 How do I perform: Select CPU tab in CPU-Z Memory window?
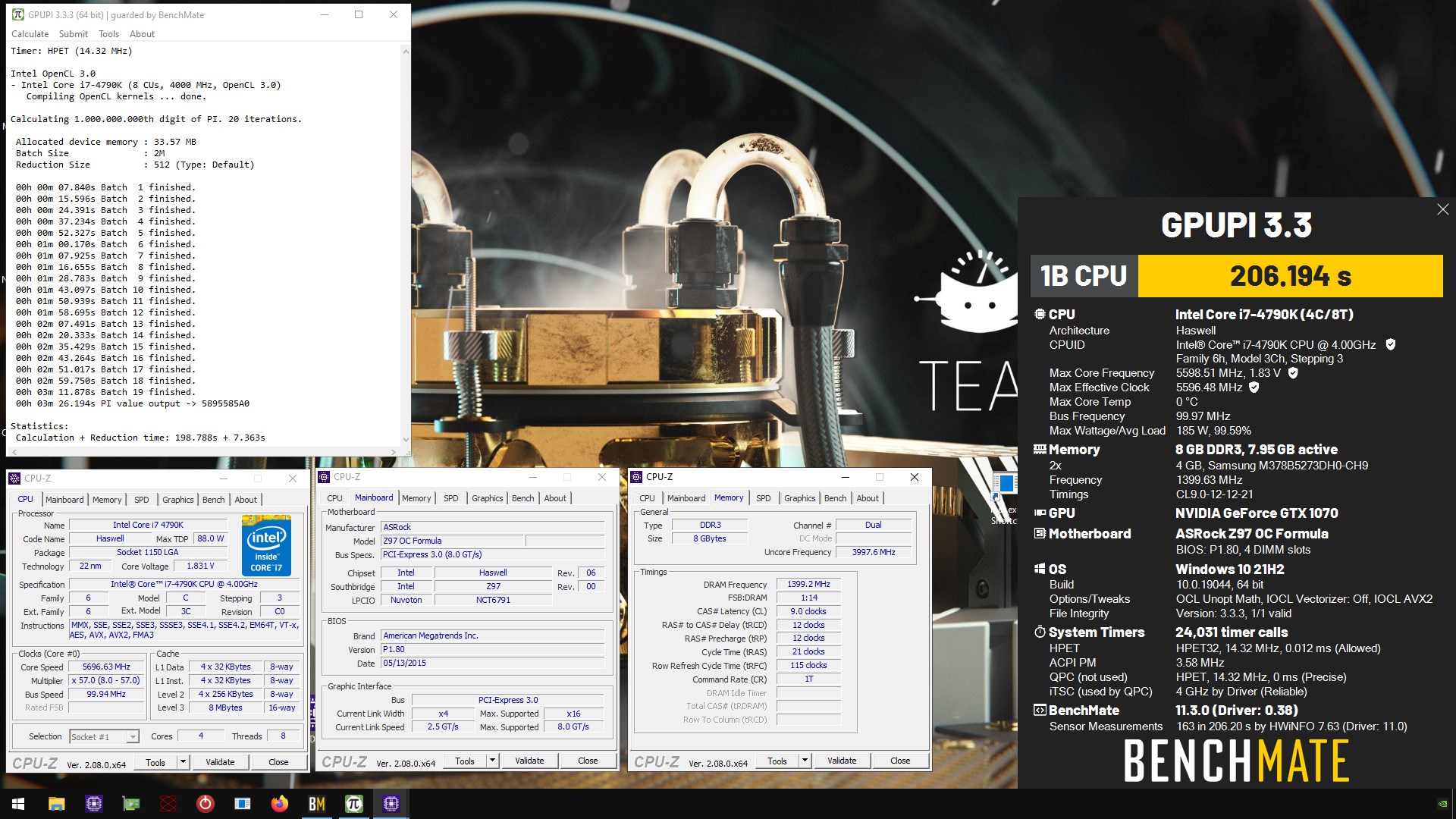pos(647,498)
